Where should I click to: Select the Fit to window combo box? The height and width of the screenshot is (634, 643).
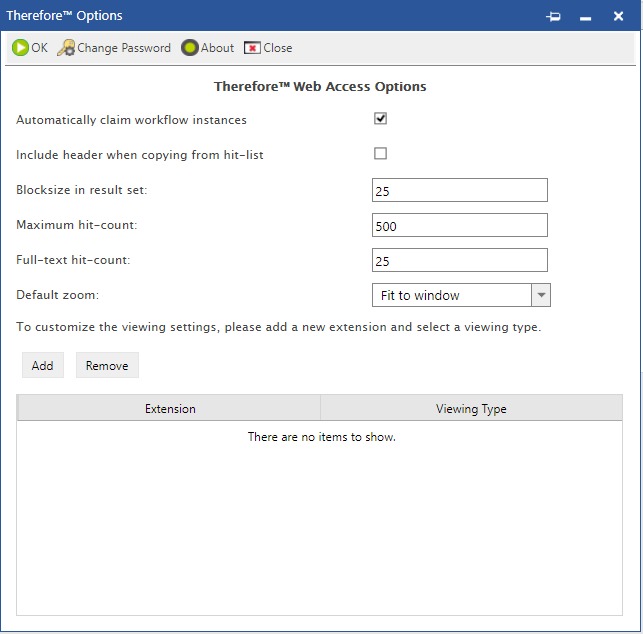(461, 295)
